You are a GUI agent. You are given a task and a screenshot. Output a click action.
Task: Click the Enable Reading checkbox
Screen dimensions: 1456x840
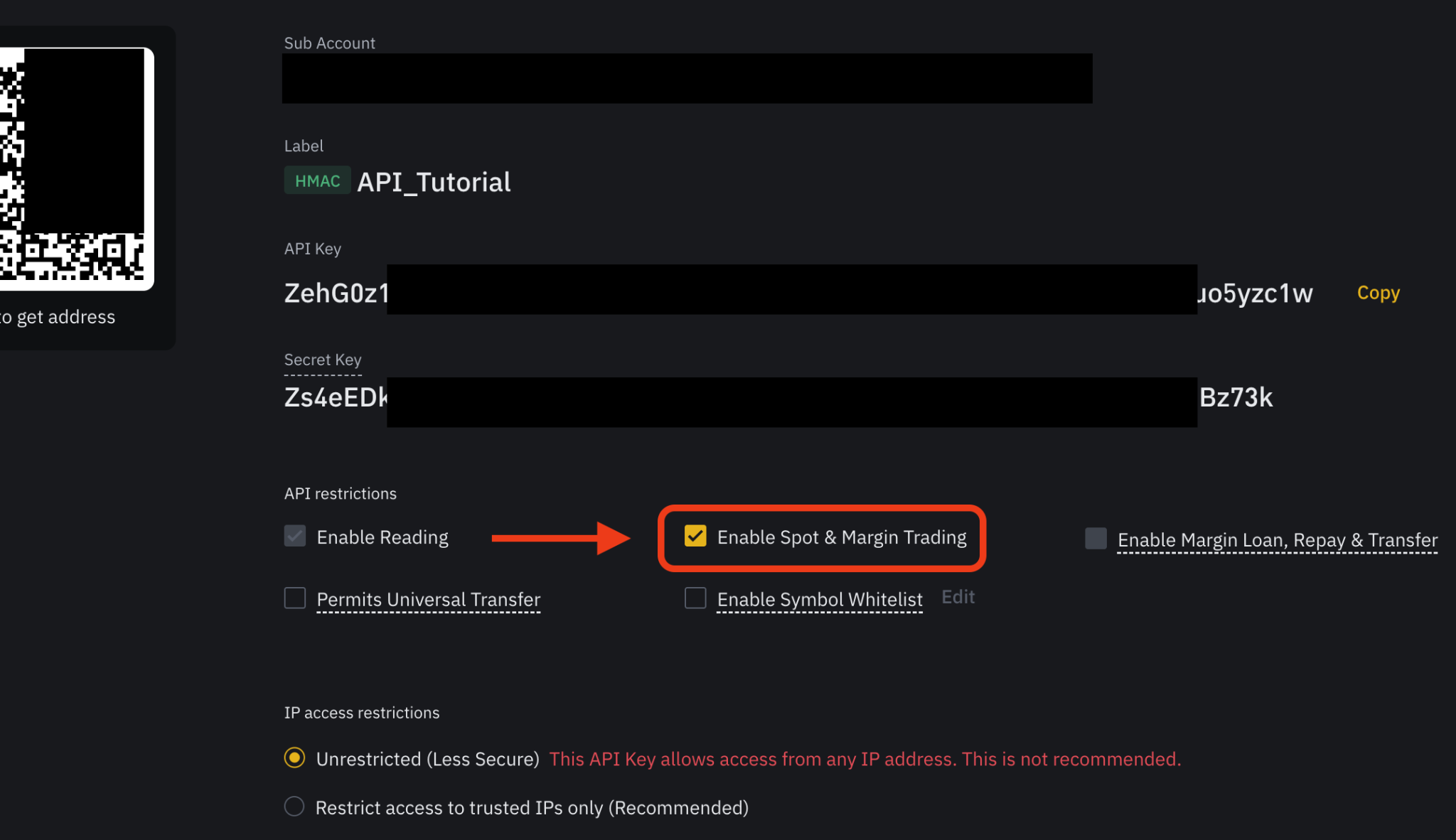click(294, 536)
